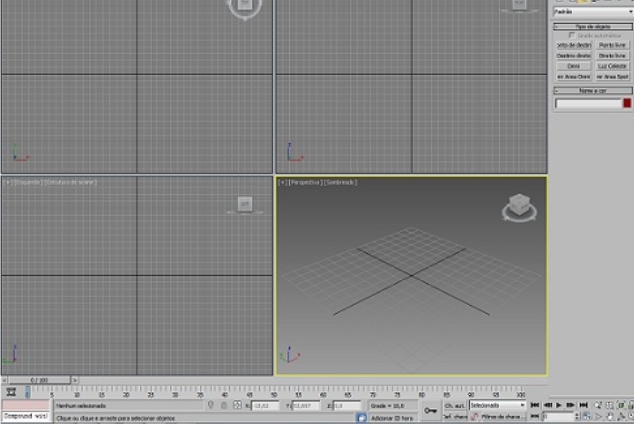Create a Ponto livre light
634x426 pixels.
pos(612,45)
